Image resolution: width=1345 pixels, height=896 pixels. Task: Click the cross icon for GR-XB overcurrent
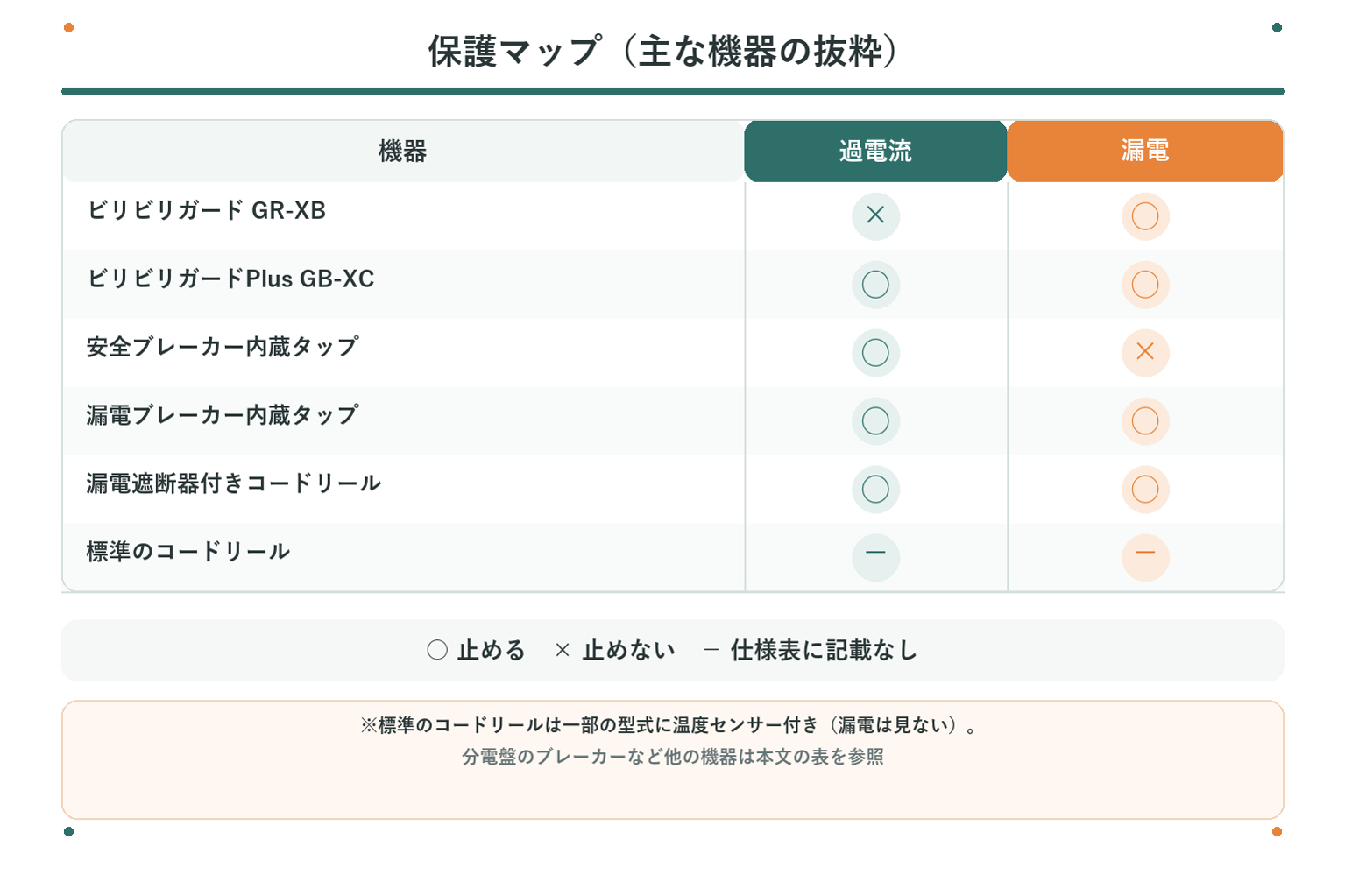pos(875,215)
